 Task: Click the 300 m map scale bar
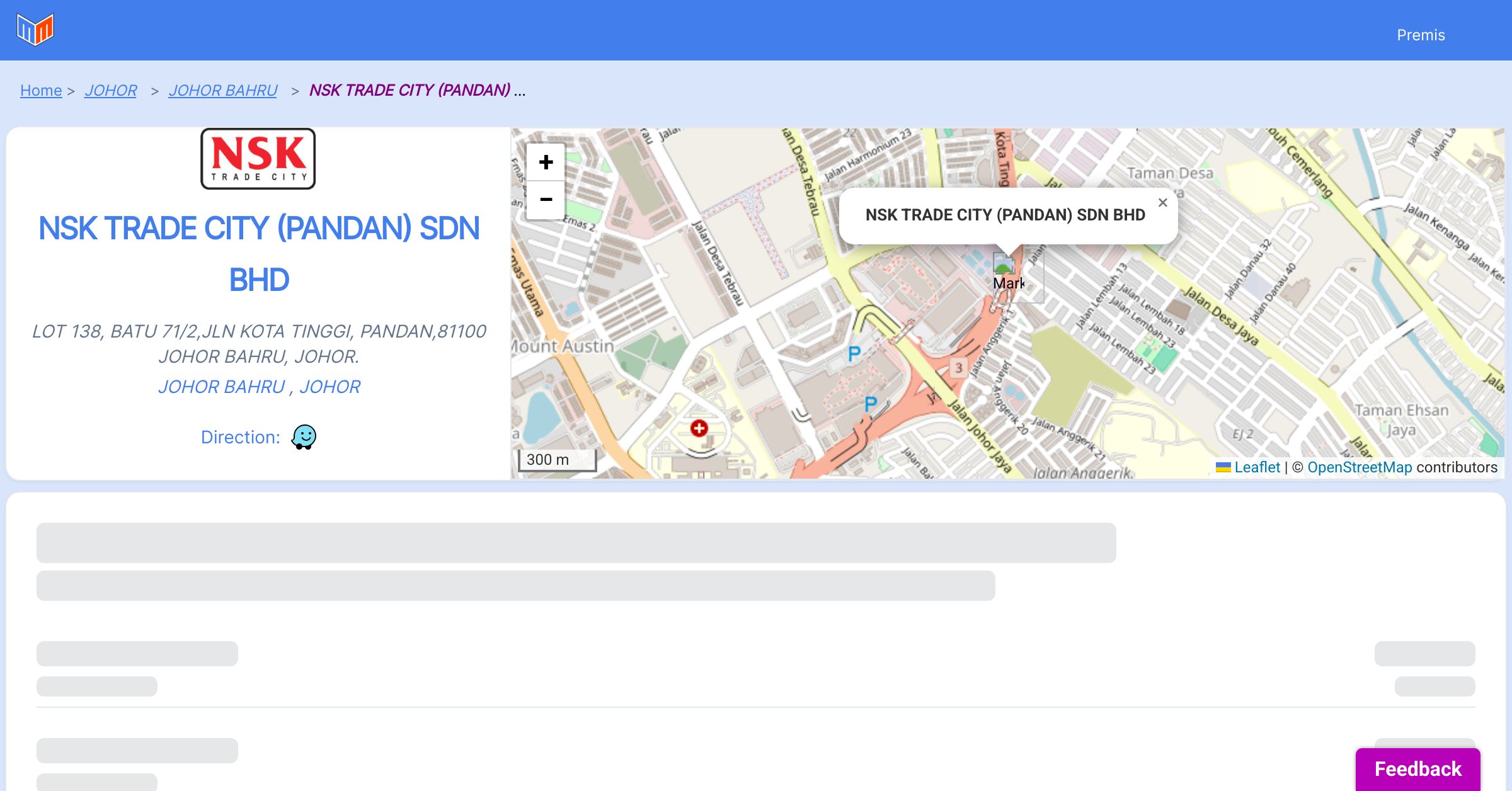(x=557, y=460)
